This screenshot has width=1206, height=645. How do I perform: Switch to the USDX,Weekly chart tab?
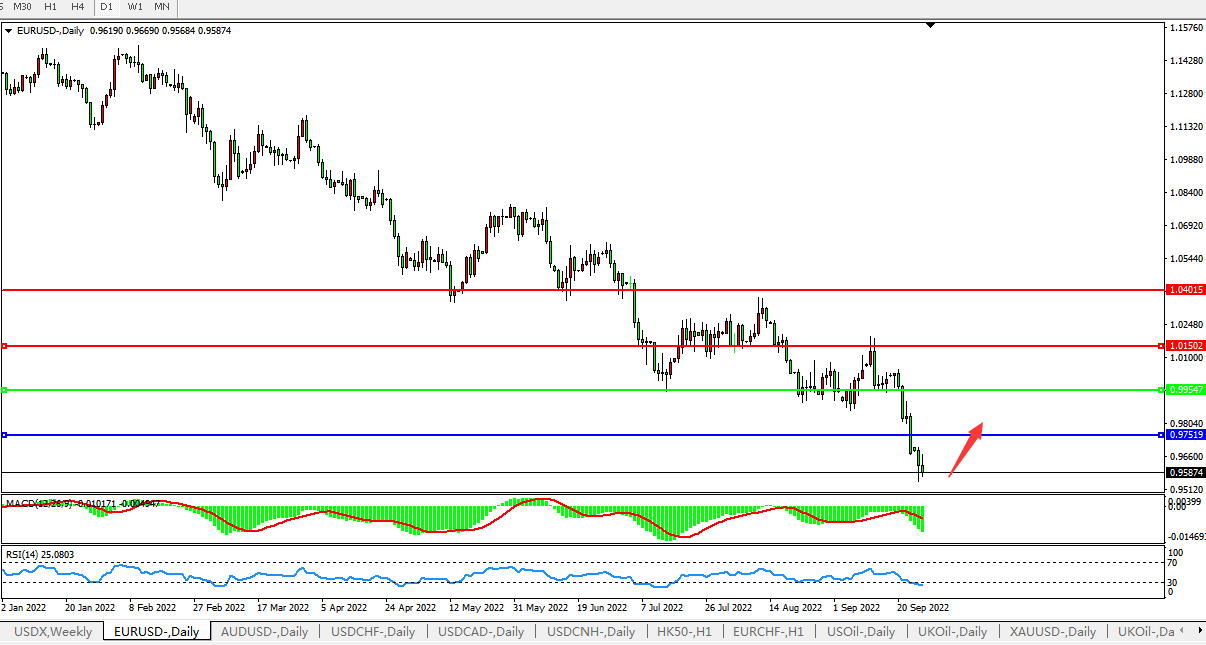(x=52, y=632)
